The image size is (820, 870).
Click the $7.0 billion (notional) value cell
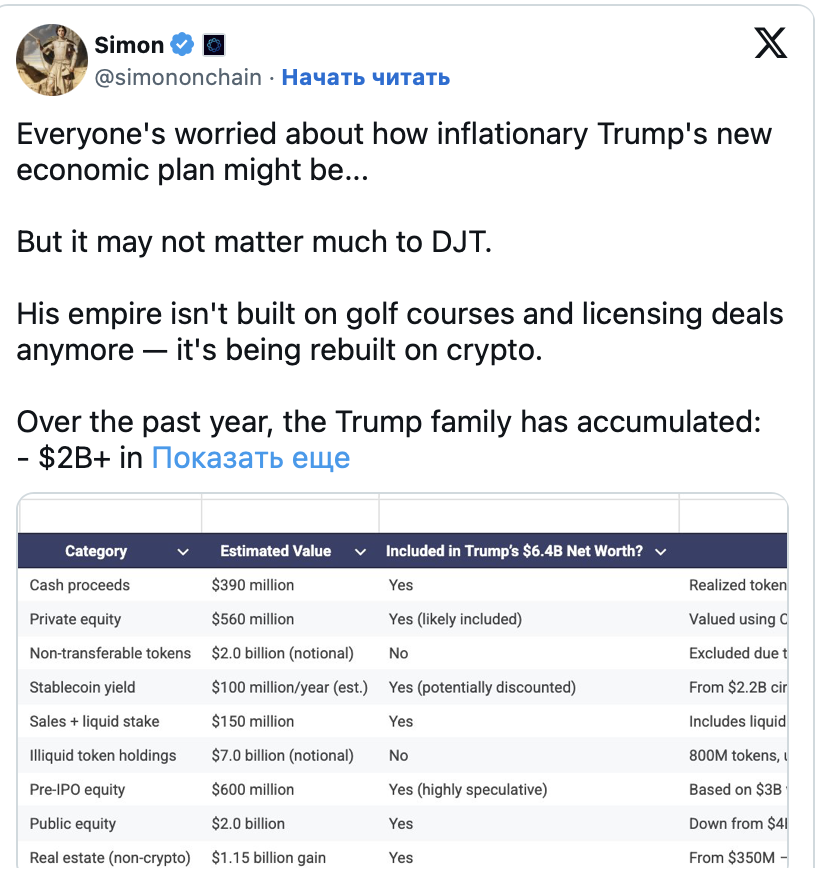click(x=283, y=755)
